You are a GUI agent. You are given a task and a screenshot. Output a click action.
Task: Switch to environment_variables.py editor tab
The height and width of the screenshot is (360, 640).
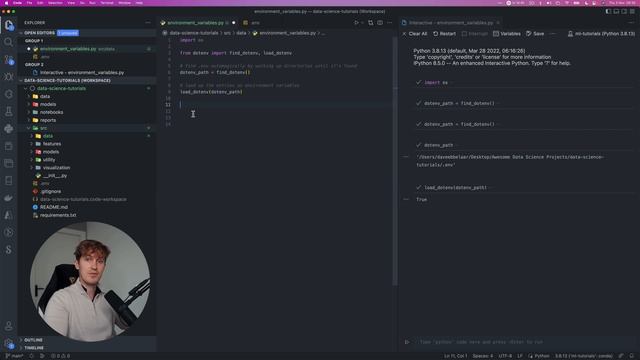point(195,23)
